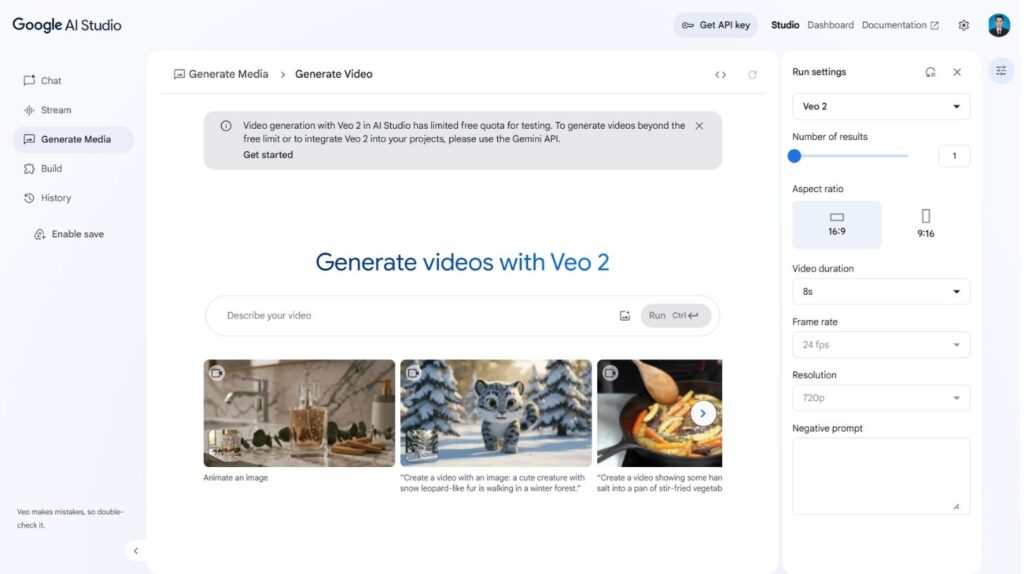This screenshot has height=574, width=1024.
Task: Switch to the Dashboard tab
Action: [x=830, y=25]
